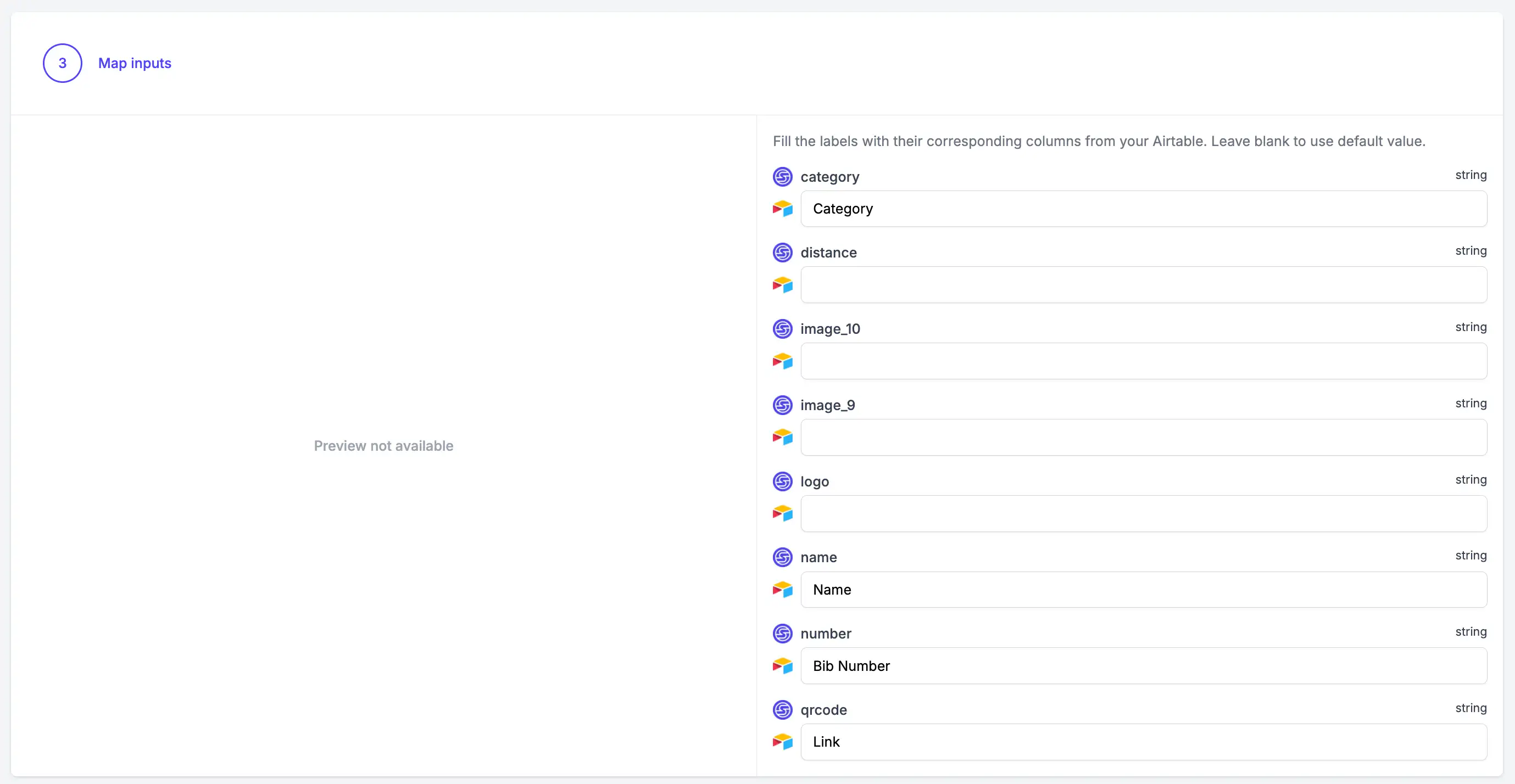1515x784 pixels.
Task: Click the 'image_9' field label
Action: [827, 406]
